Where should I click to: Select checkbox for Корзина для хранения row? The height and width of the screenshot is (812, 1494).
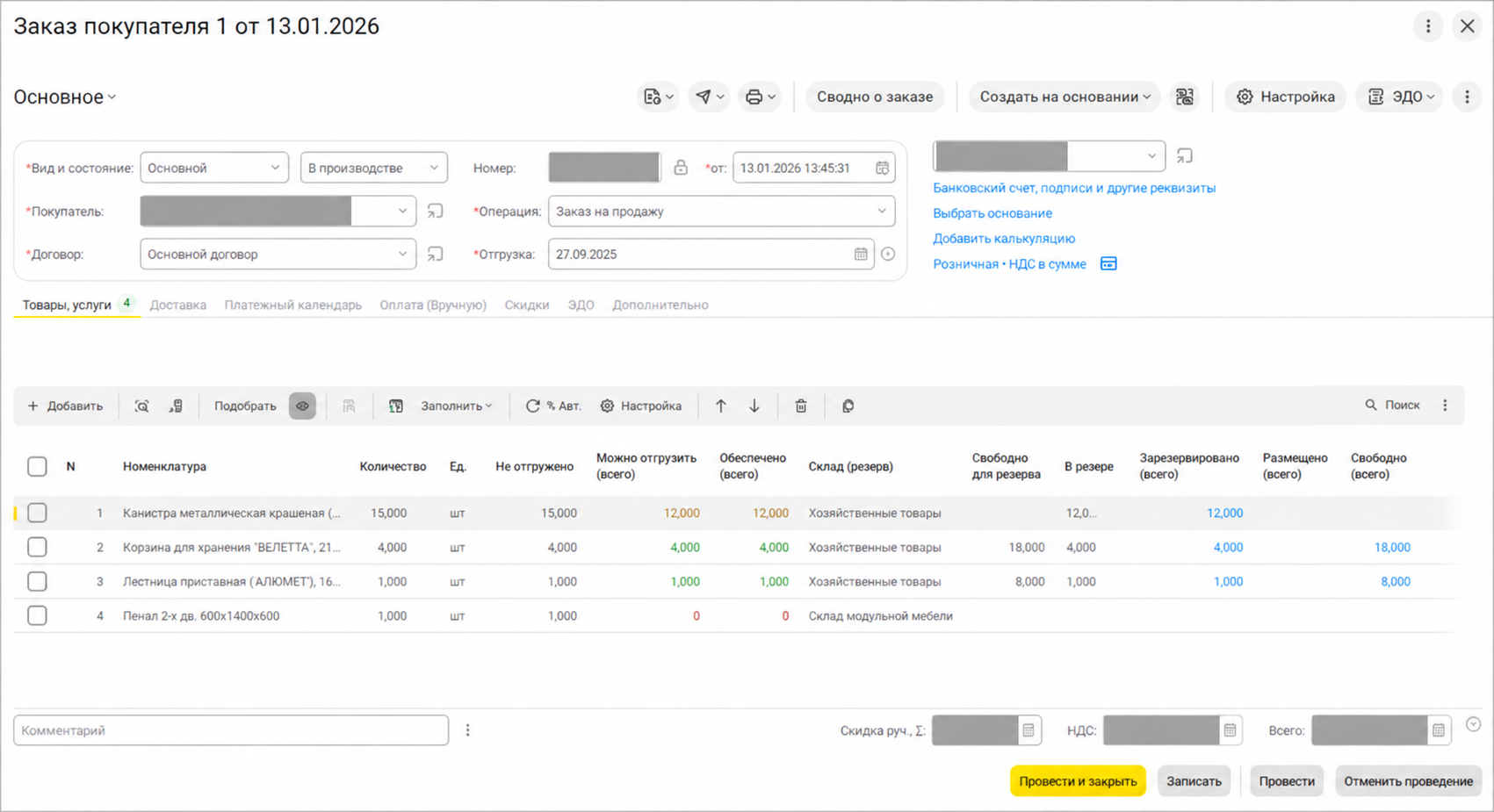[37, 547]
